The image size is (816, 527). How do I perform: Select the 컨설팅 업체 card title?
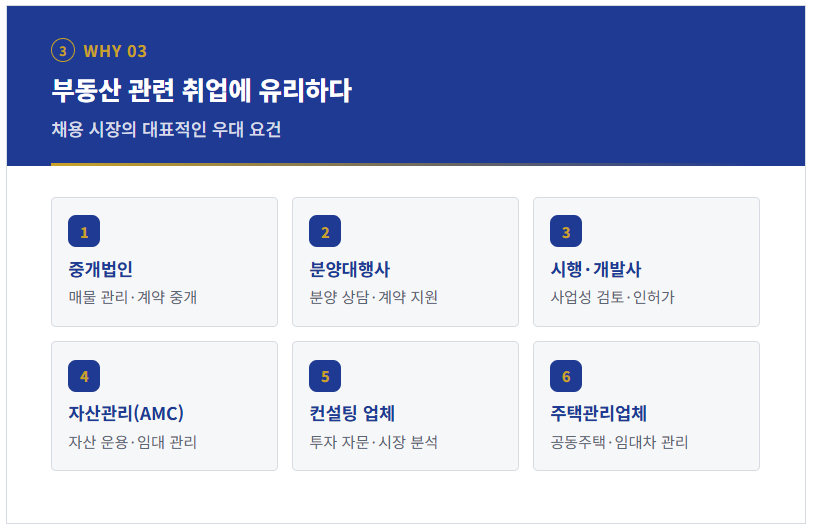coord(352,414)
